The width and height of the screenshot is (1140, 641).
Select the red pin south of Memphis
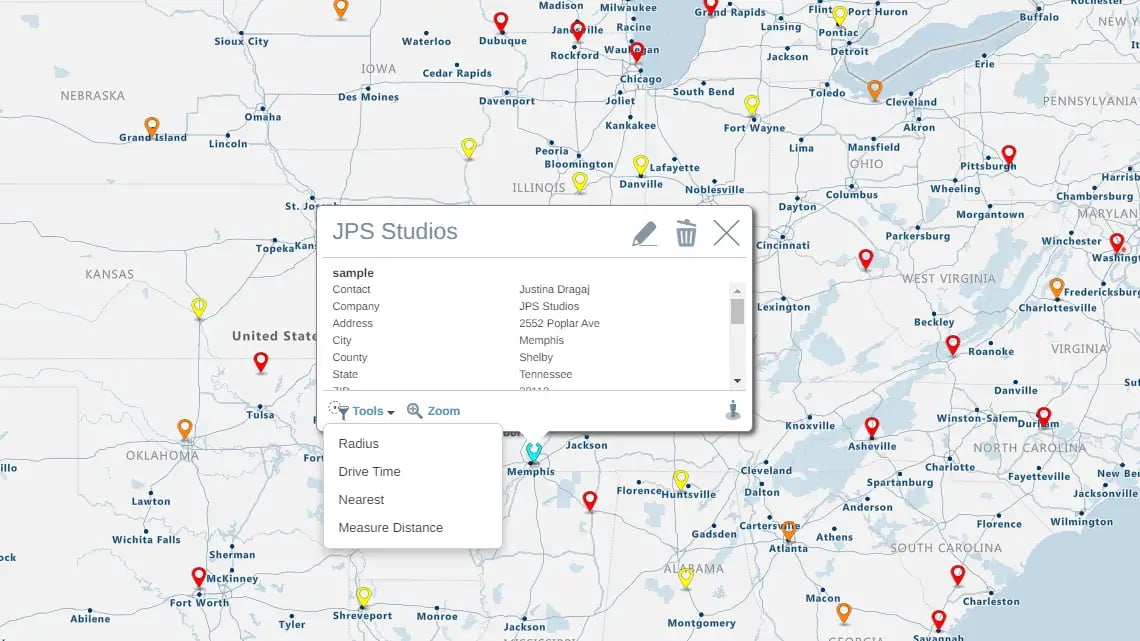[x=590, y=500]
